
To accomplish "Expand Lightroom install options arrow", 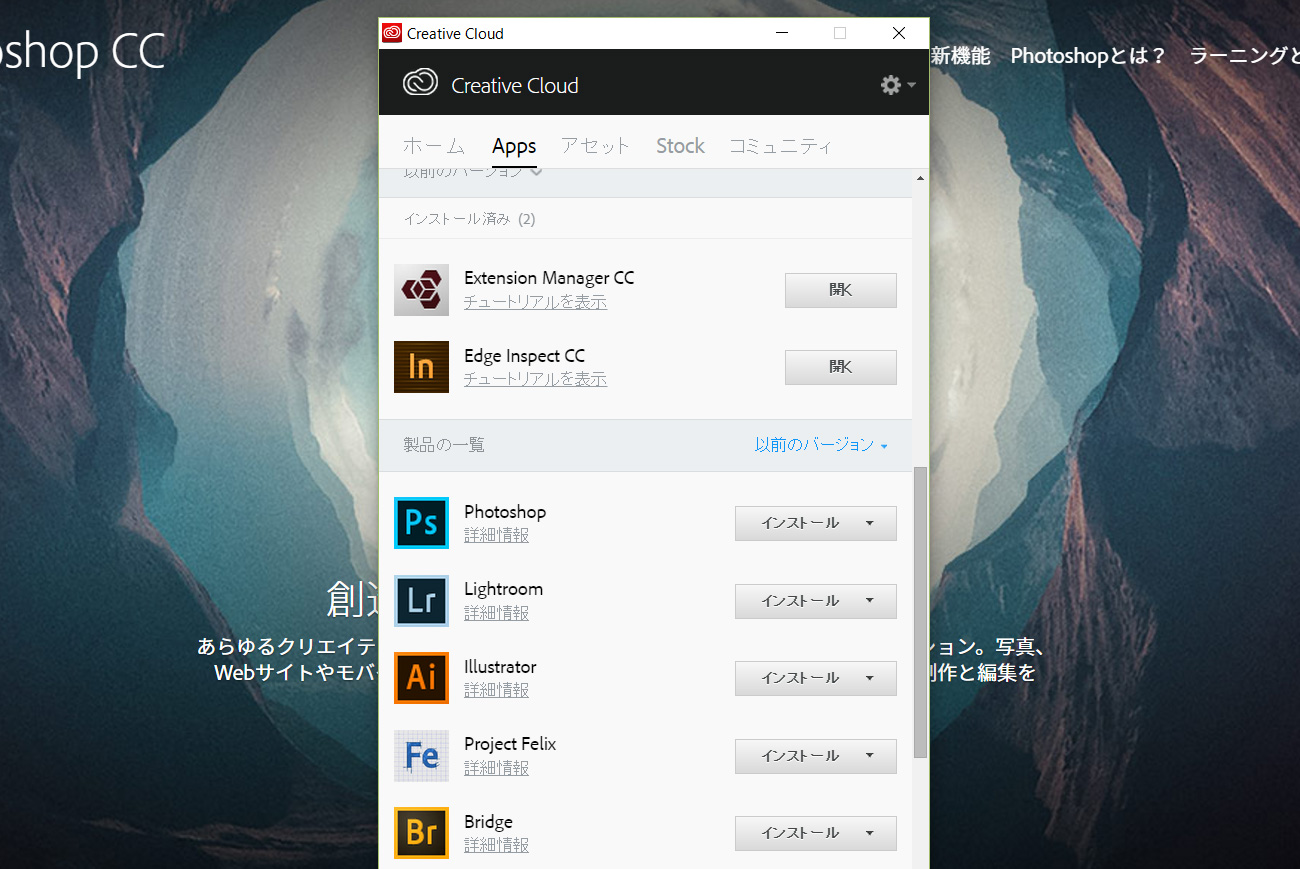I will coord(869,601).
